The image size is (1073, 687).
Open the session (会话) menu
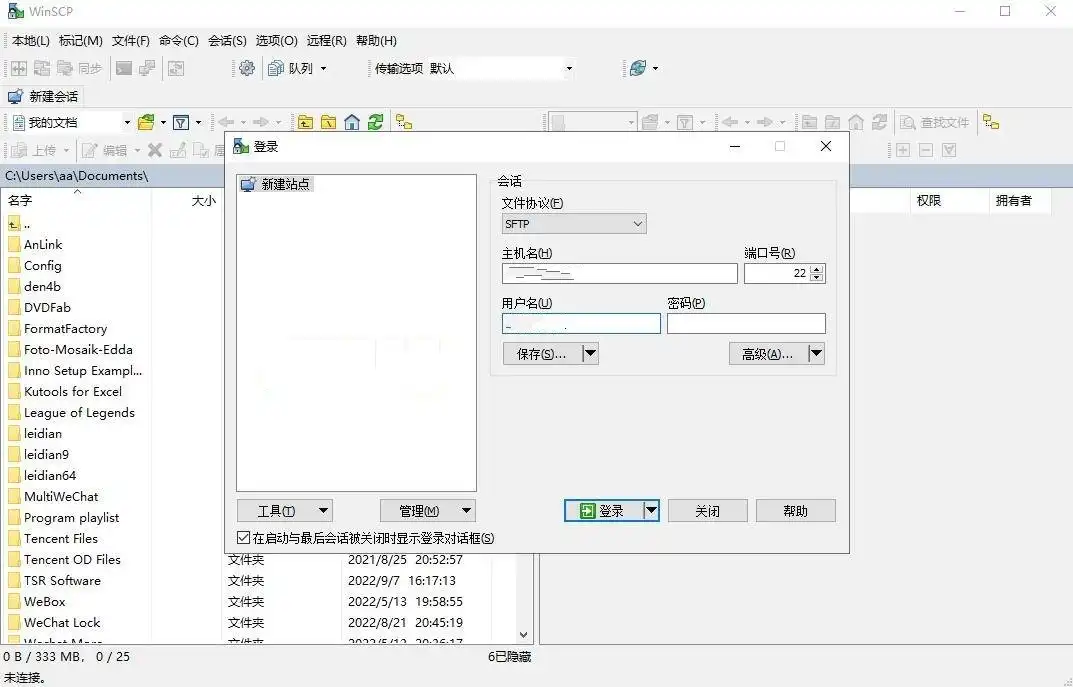[227, 40]
